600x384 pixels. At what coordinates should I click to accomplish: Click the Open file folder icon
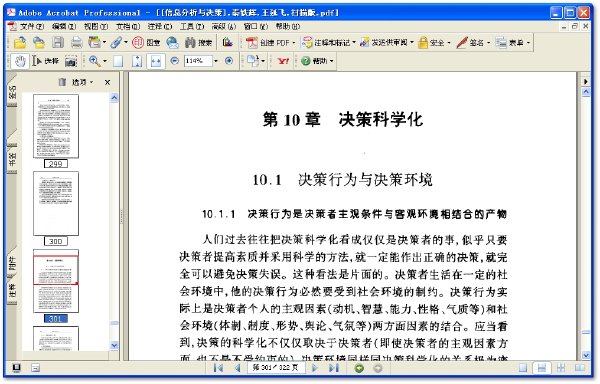point(20,42)
